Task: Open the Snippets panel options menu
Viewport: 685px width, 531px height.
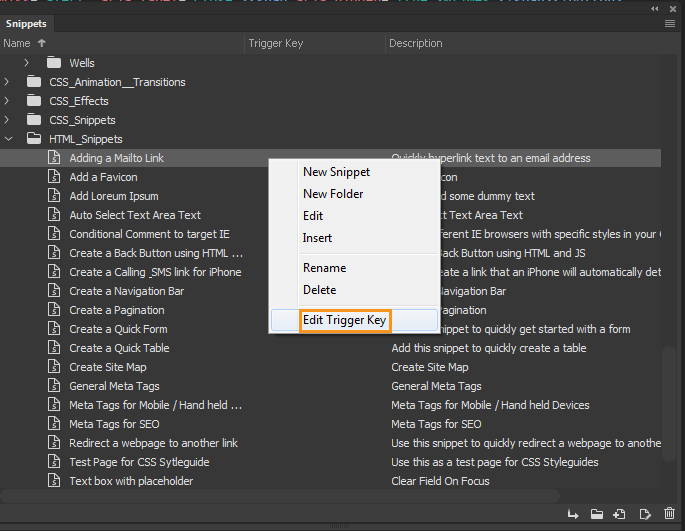Action: pos(669,23)
